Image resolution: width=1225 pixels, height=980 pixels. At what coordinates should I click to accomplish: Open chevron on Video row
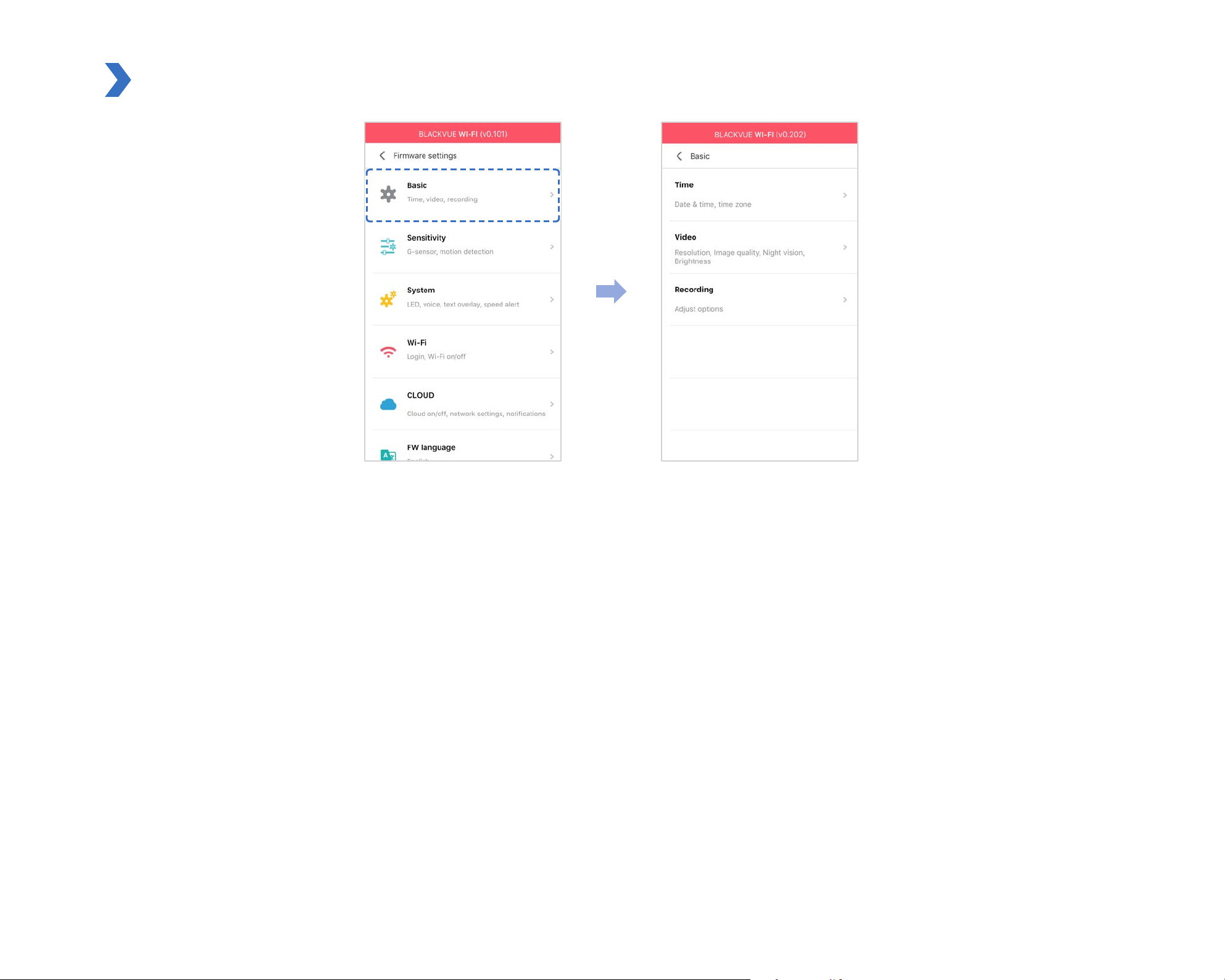pyautogui.click(x=845, y=247)
